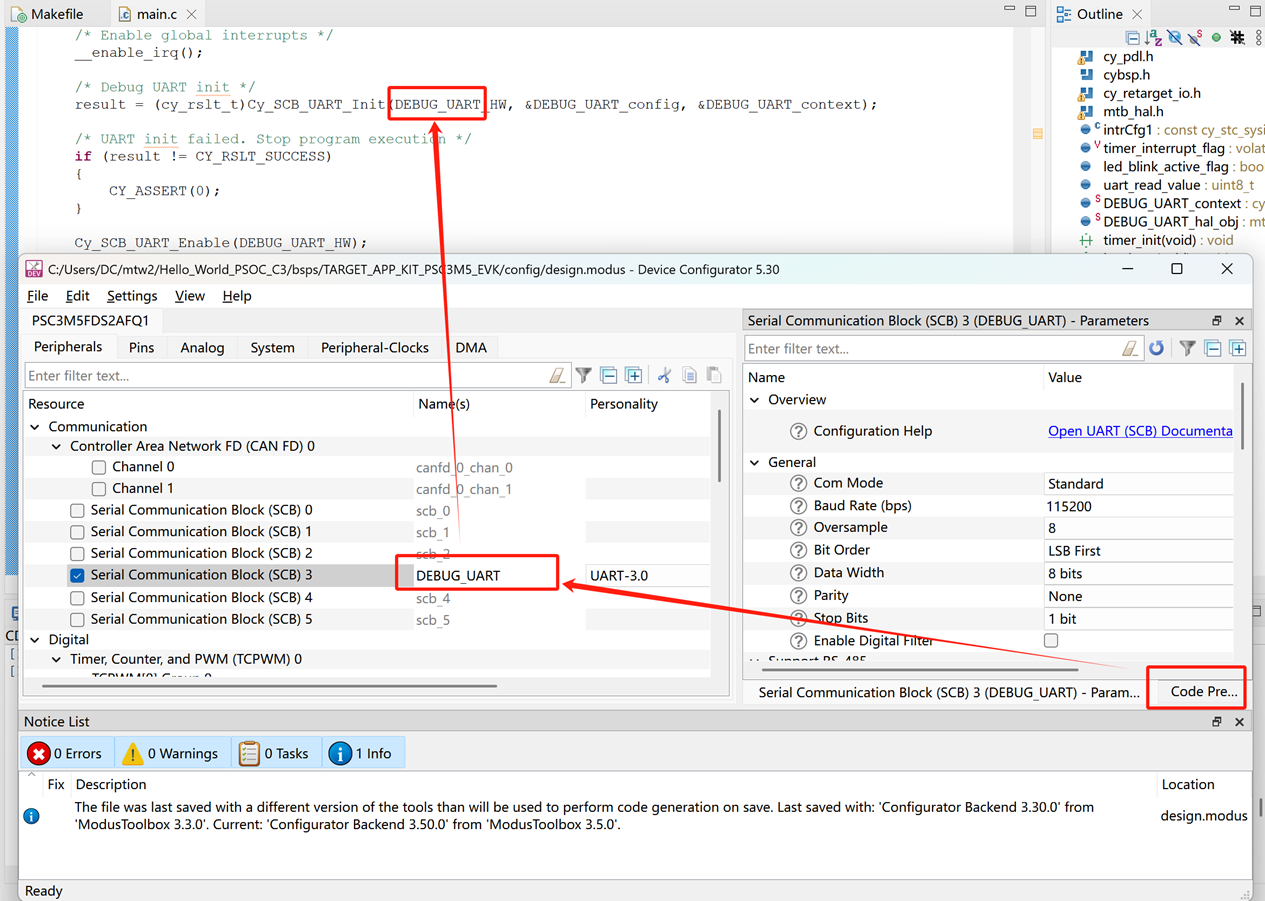The width and height of the screenshot is (1265, 901).
Task: Reset parameters using the blue refresh icon
Action: 1156,348
